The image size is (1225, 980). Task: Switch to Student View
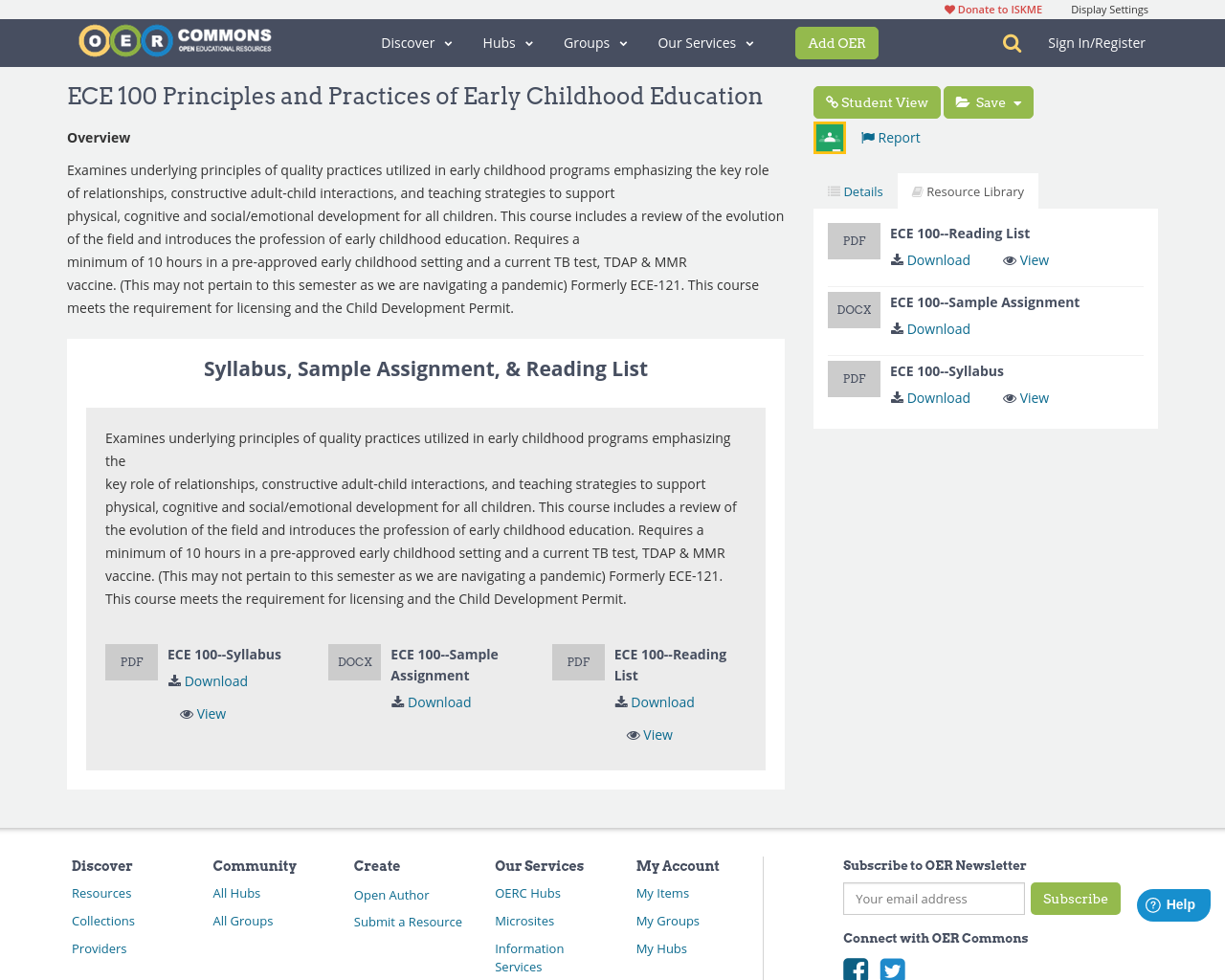coord(877,102)
